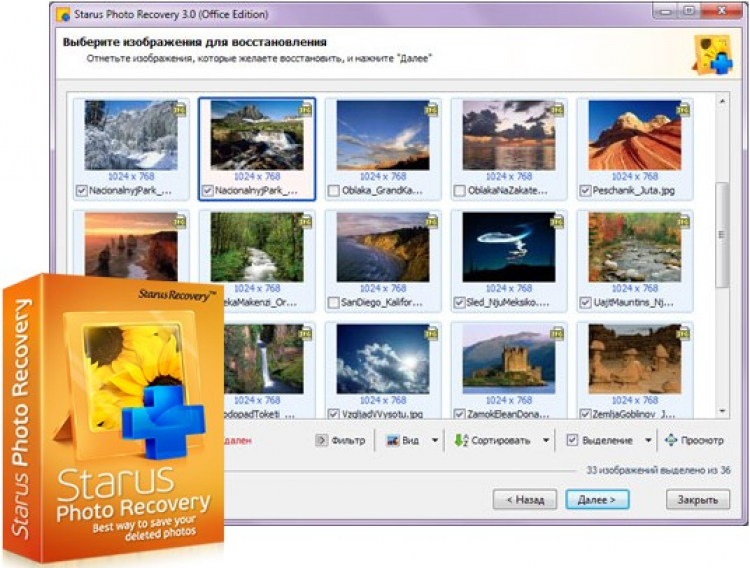Click the scrollbar down arrow

[722, 412]
